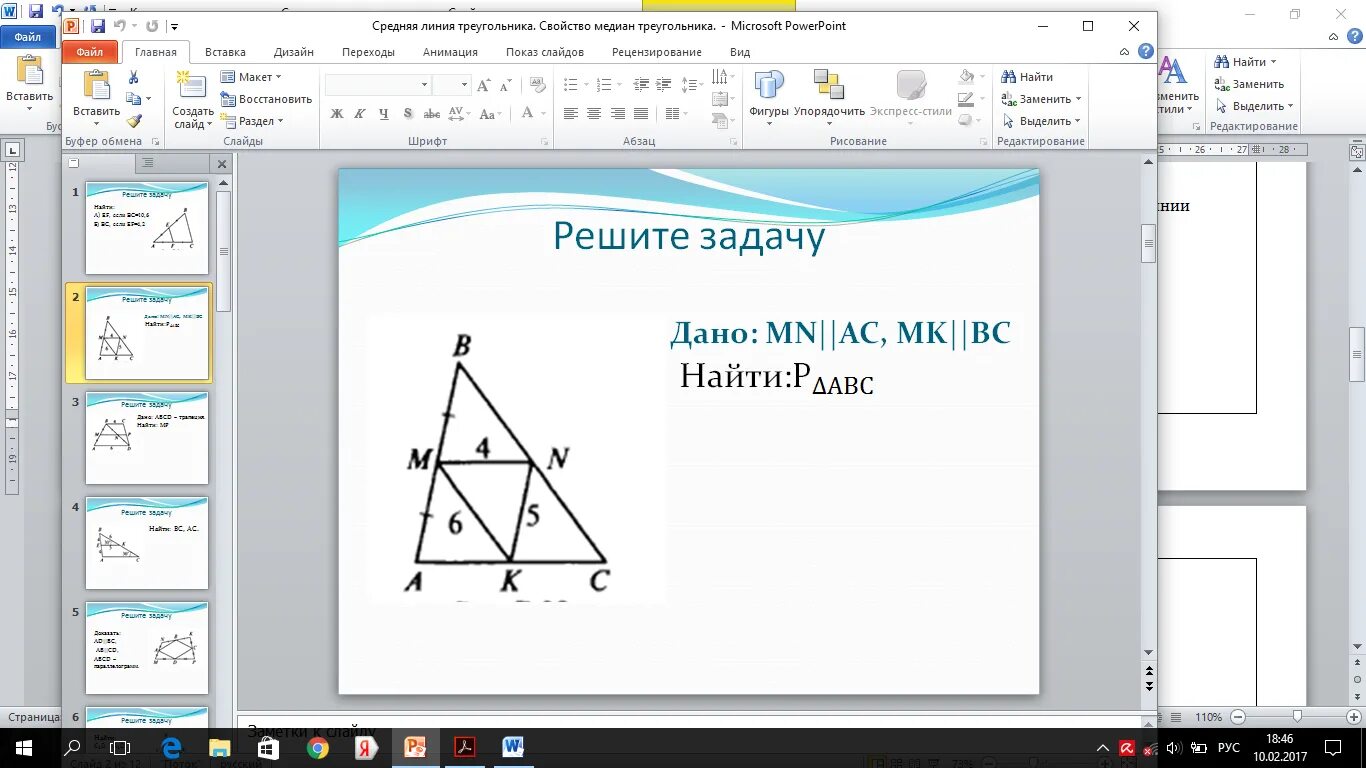The image size is (1366, 768).
Task: Toggle italic К formatting
Action: 360,114
